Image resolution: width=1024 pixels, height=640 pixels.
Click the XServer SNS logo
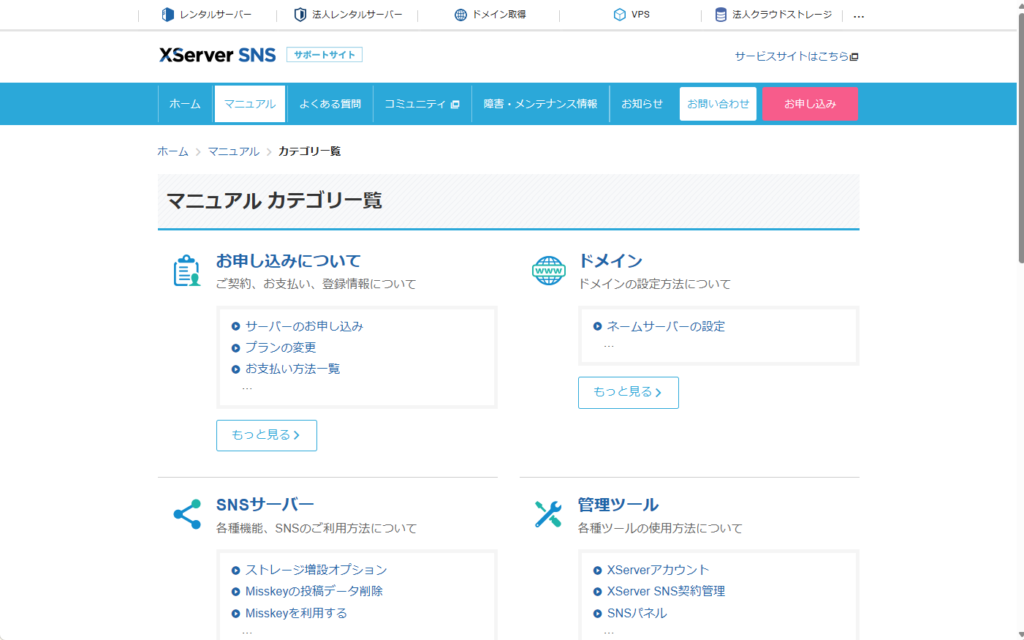(x=217, y=55)
